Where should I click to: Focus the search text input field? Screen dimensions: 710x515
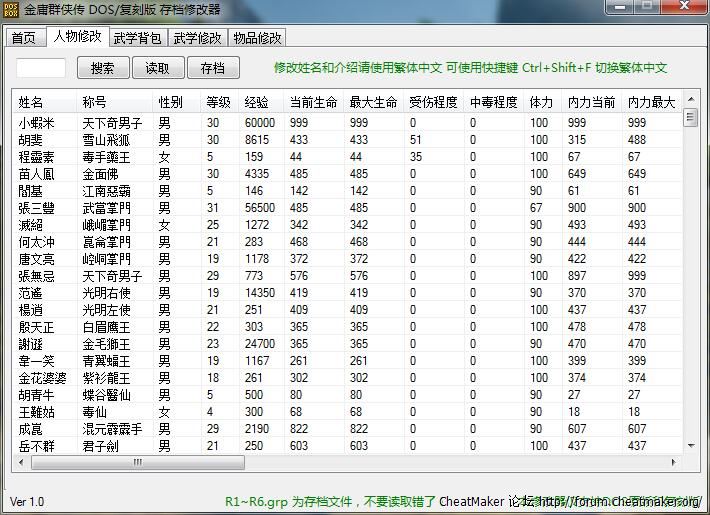42,68
